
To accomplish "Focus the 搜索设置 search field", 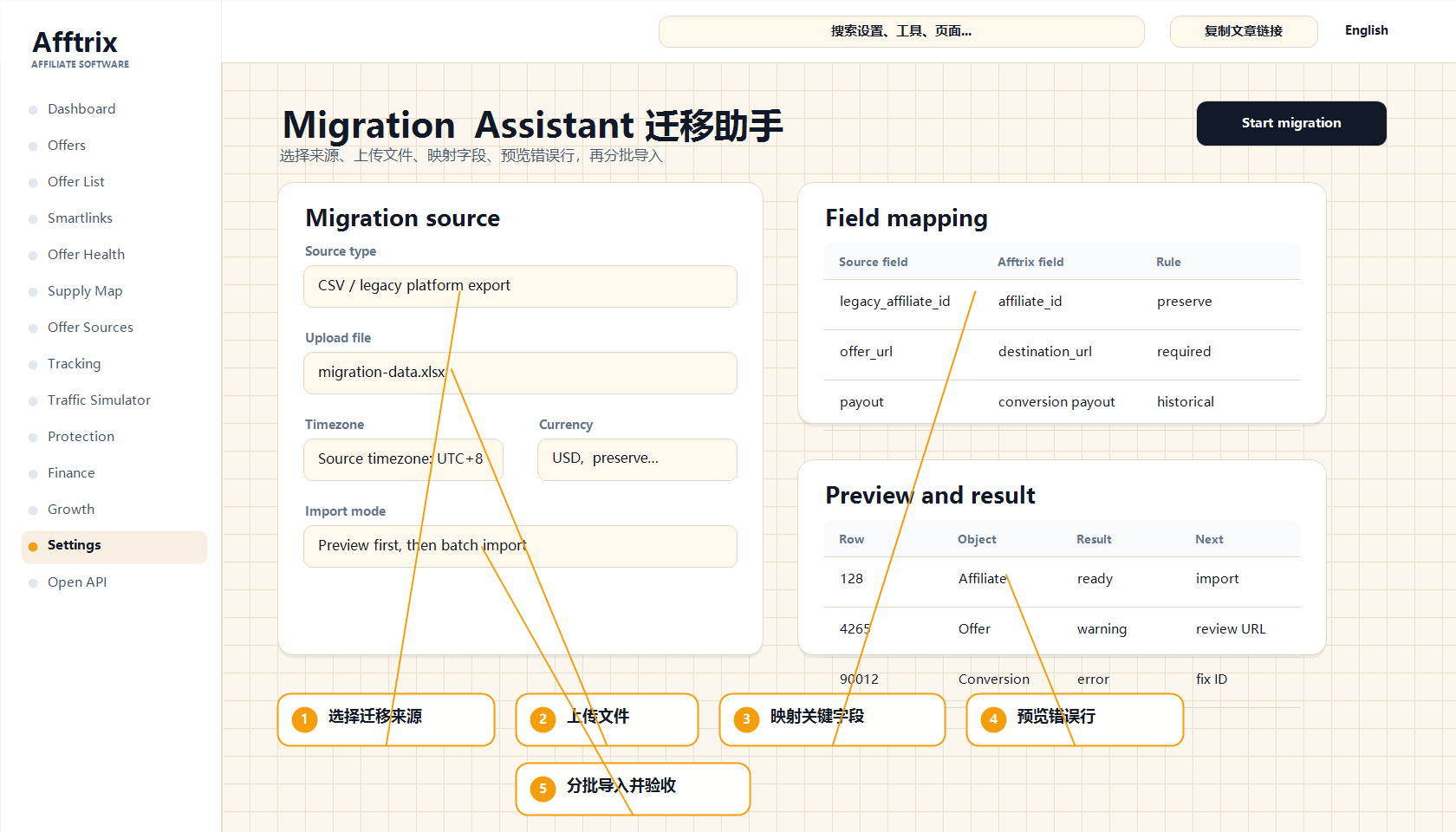I will (x=901, y=31).
